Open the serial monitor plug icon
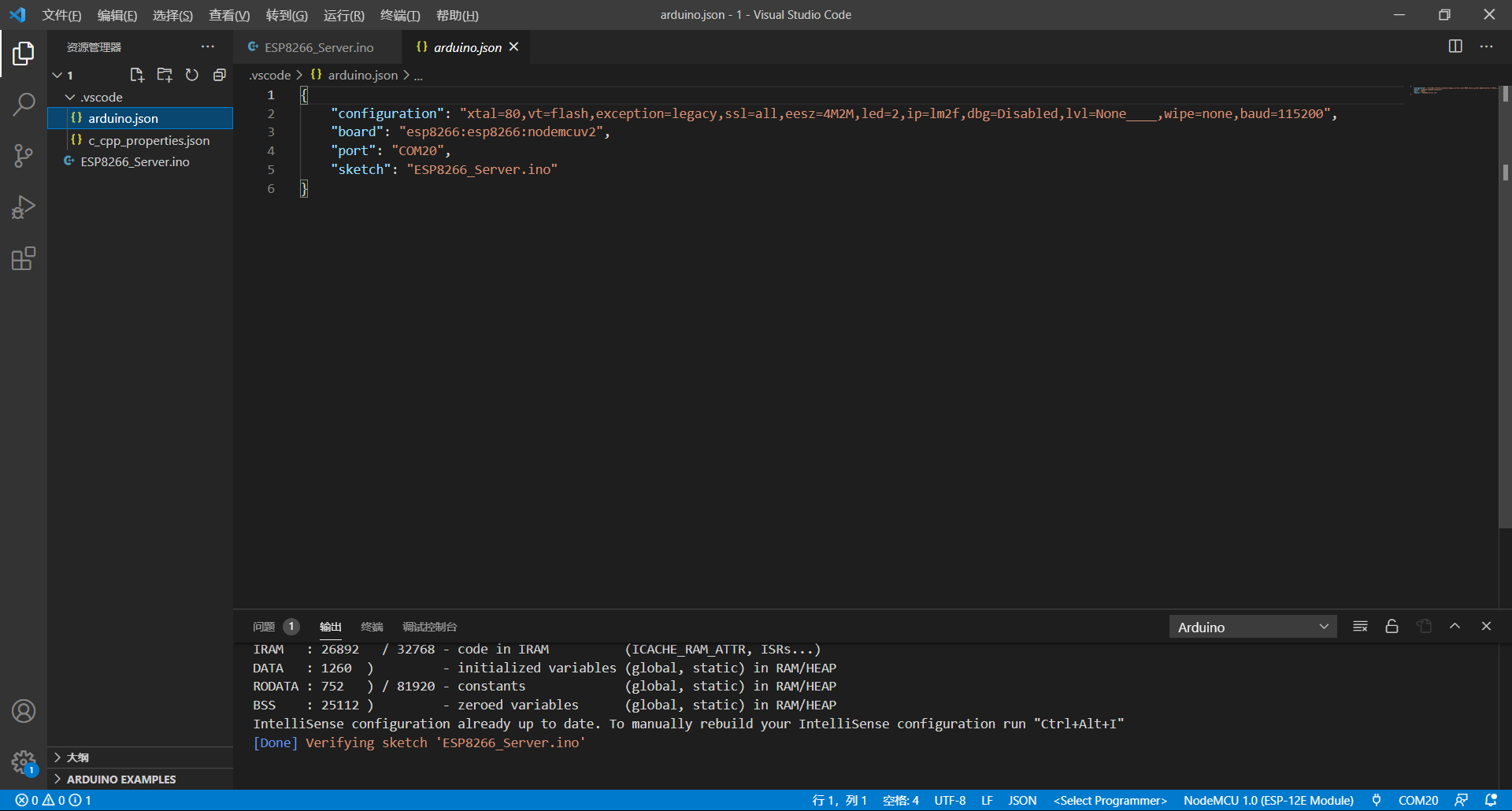 pyautogui.click(x=1377, y=800)
